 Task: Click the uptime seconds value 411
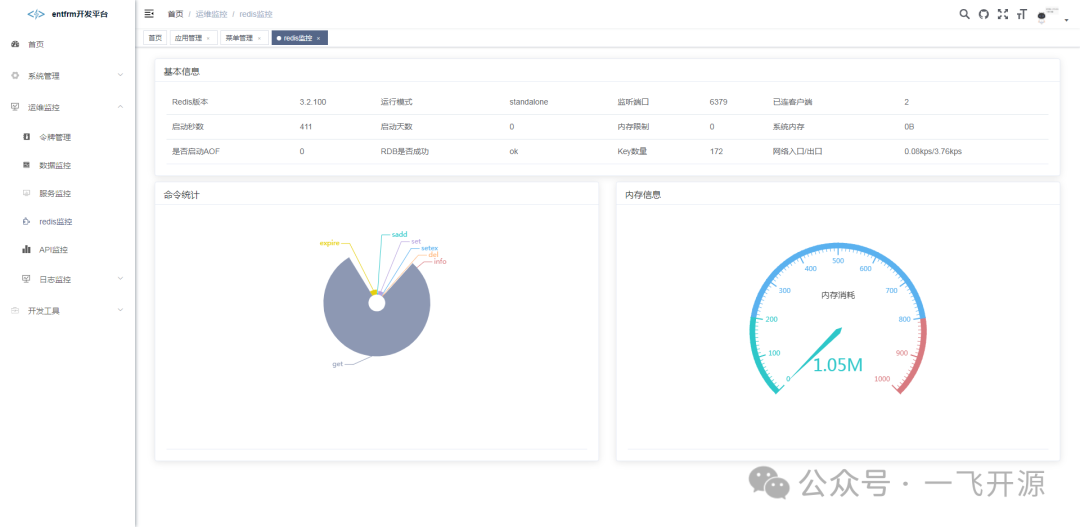[x=307, y=127]
